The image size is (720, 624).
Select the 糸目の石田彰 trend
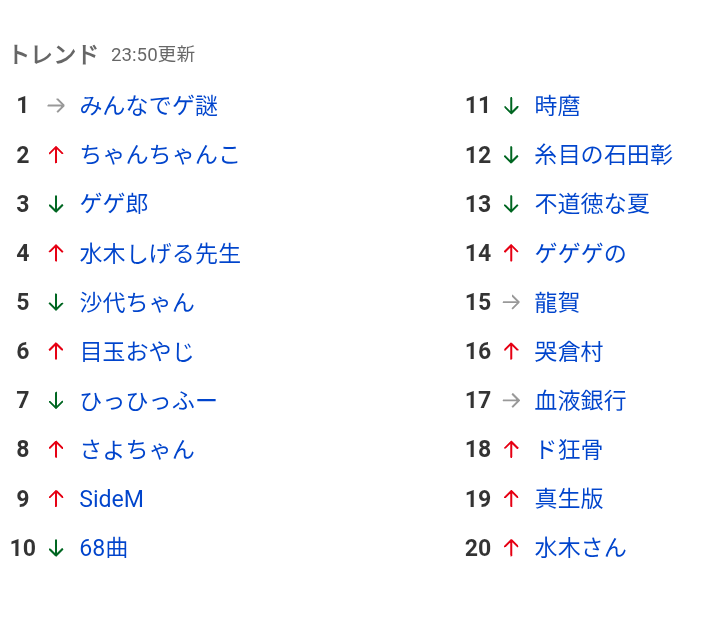(x=603, y=155)
